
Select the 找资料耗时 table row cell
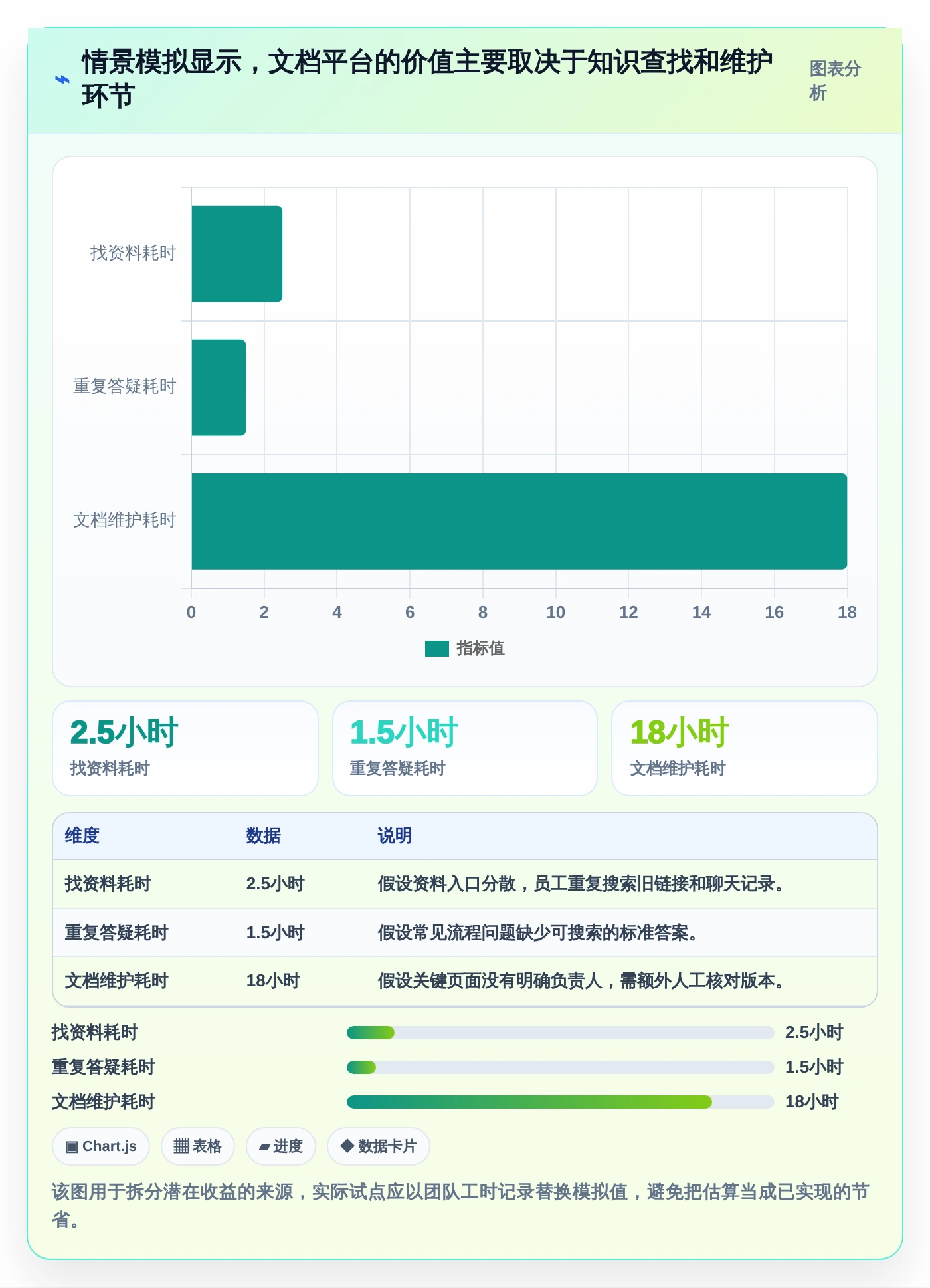[108, 884]
